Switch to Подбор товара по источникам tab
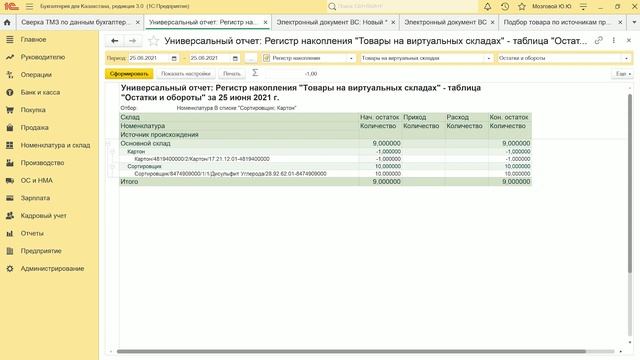Image resolution: width=640 pixels, height=360 pixels. (x=557, y=22)
